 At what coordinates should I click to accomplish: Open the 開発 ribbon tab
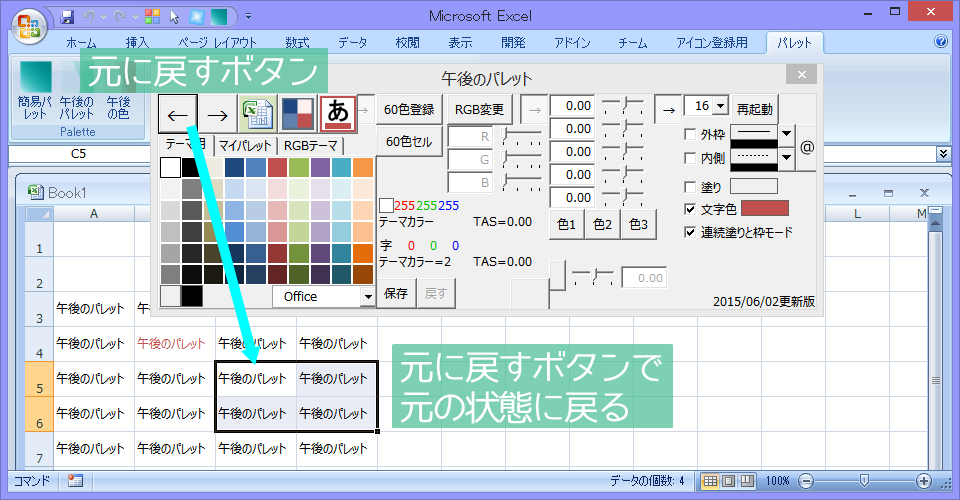513,43
